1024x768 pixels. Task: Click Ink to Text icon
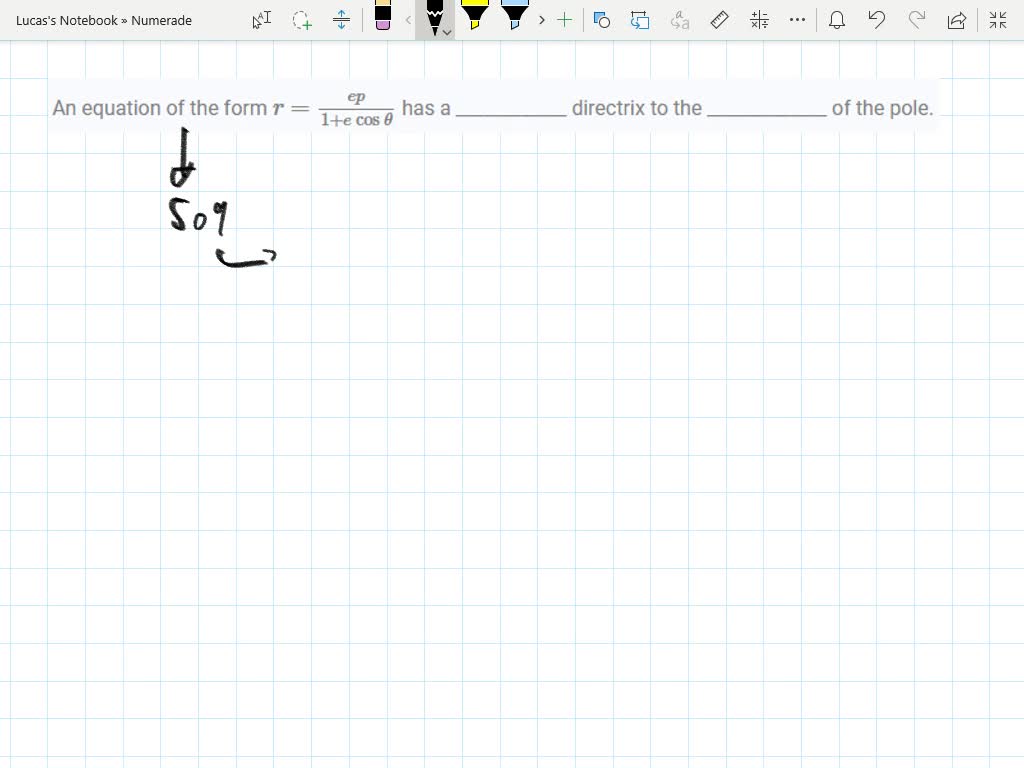(680, 20)
